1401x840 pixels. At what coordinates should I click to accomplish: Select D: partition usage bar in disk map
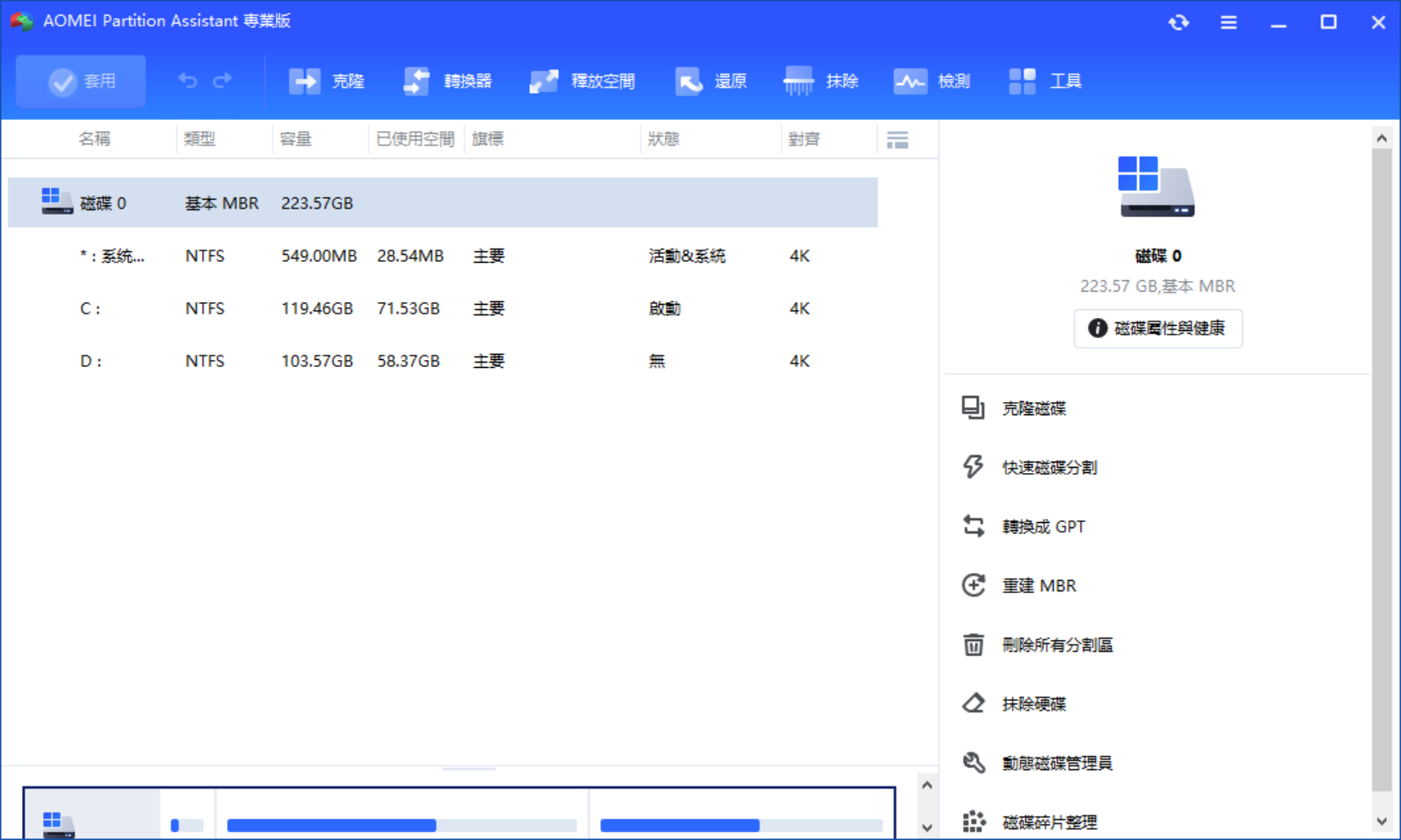pos(741,825)
